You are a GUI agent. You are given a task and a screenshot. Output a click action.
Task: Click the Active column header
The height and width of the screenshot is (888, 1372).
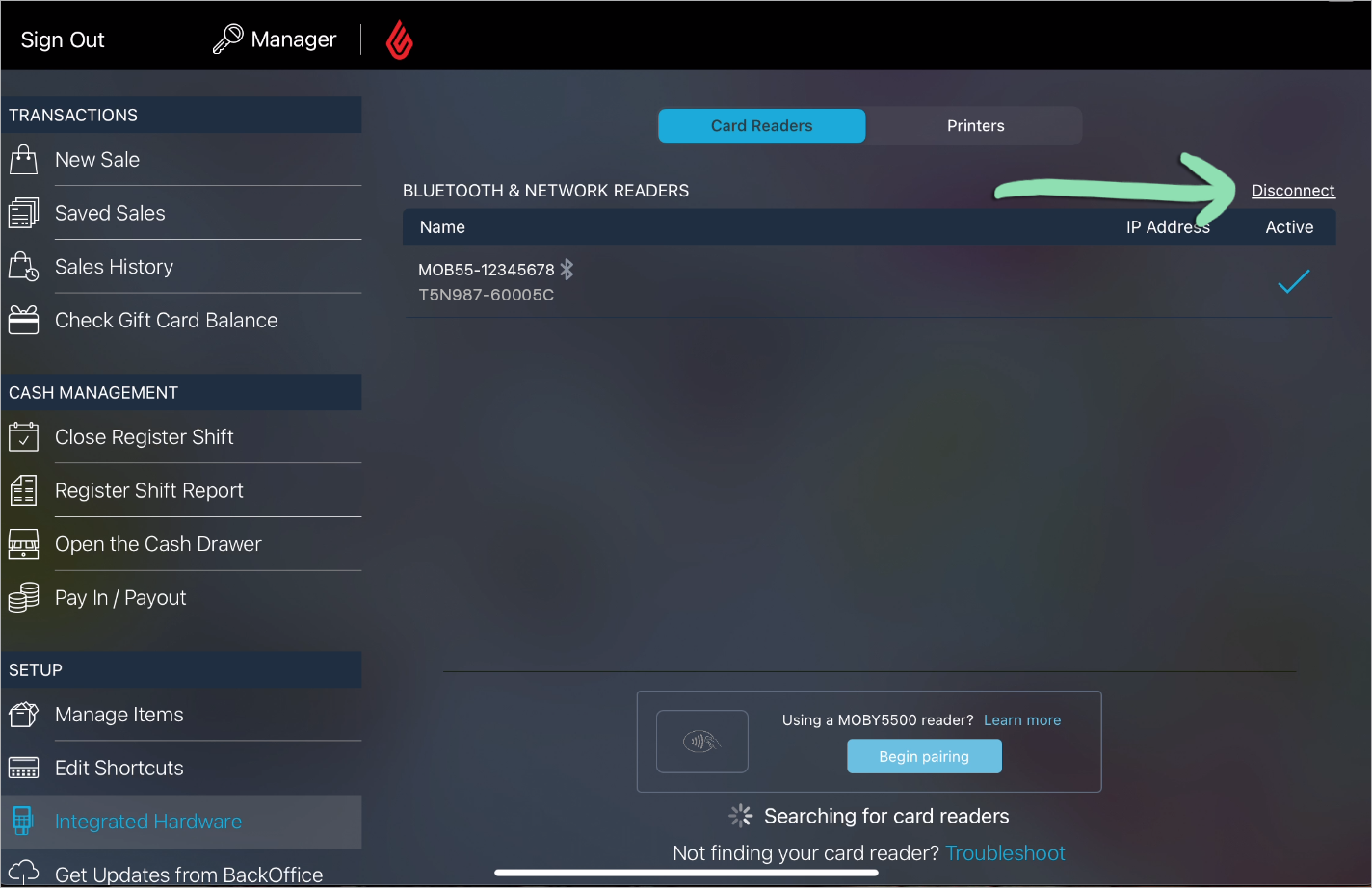(x=1289, y=227)
